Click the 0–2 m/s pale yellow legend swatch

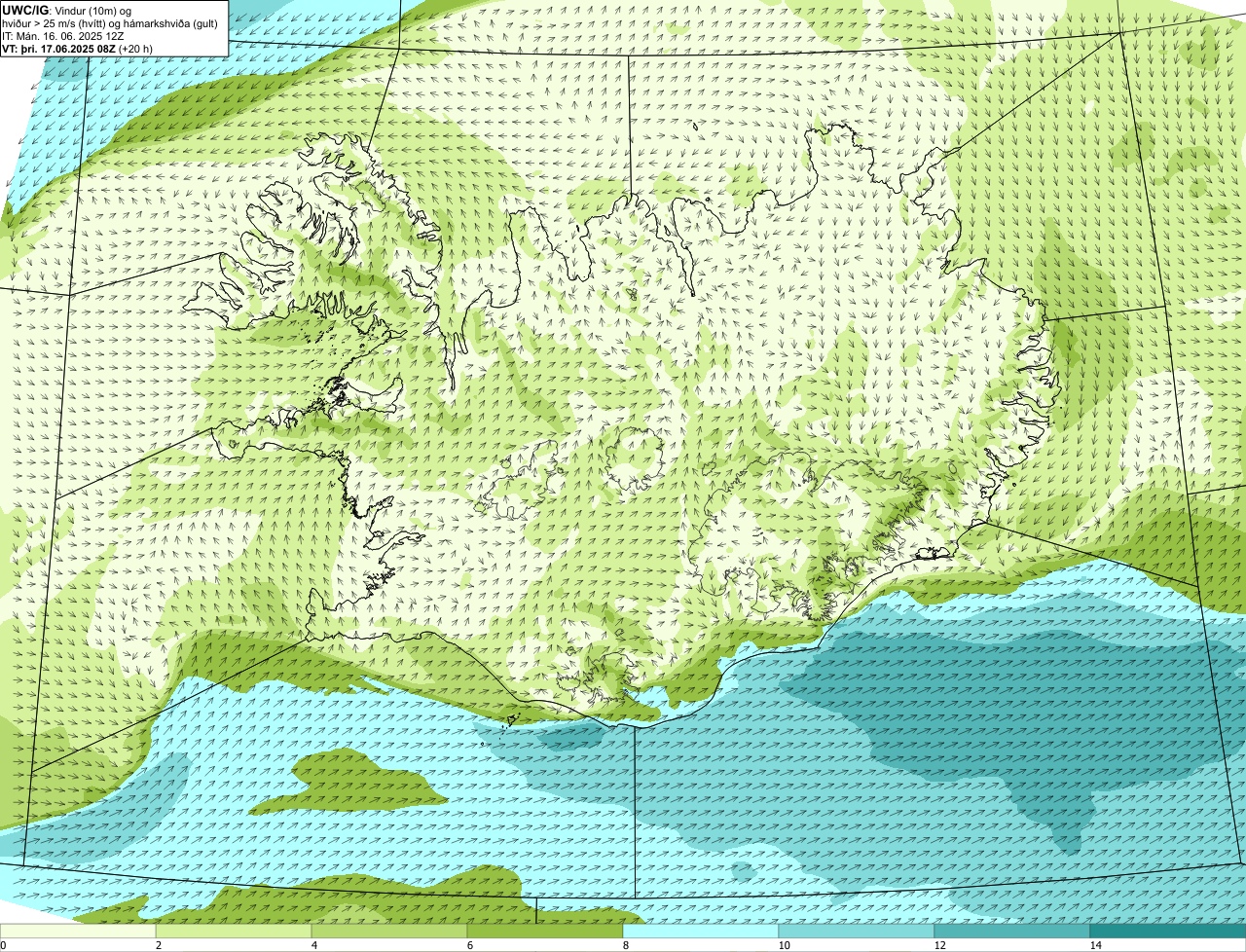tap(78, 931)
